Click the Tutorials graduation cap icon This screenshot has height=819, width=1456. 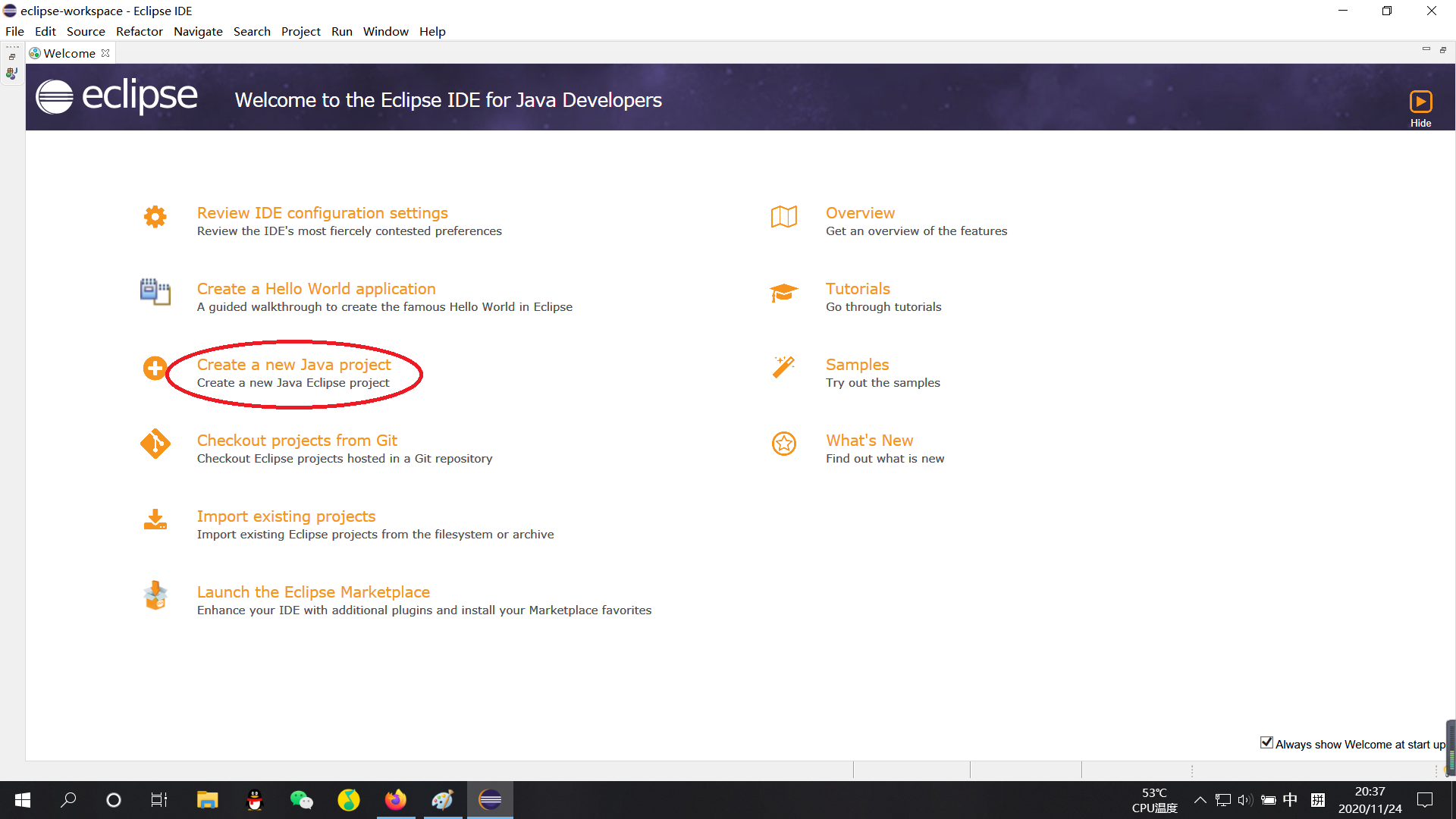[783, 292]
